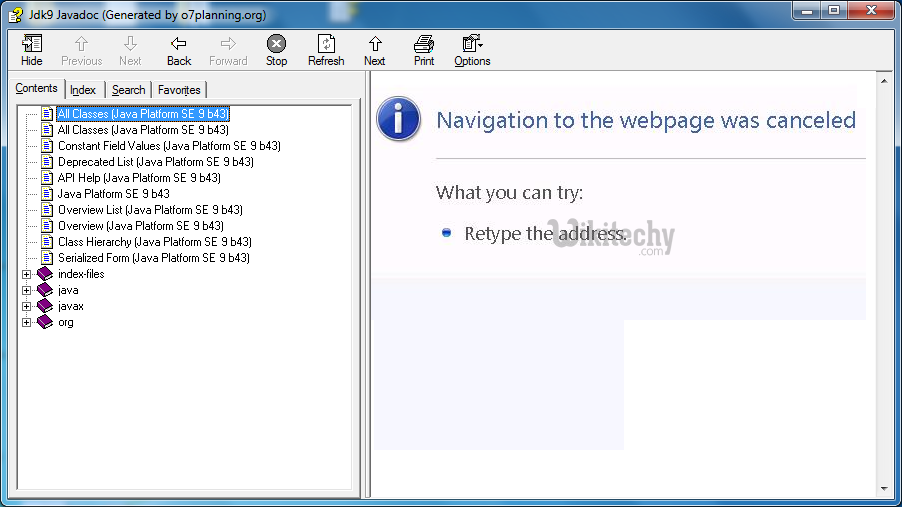Viewport: 902px width, 507px height.
Task: Expand the index-files tree node
Action: pos(27,274)
